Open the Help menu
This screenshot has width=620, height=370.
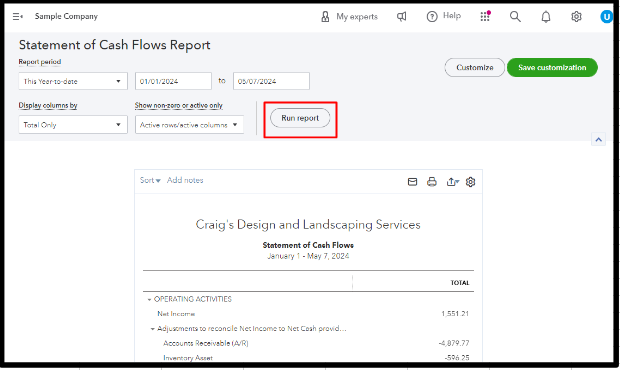[444, 16]
